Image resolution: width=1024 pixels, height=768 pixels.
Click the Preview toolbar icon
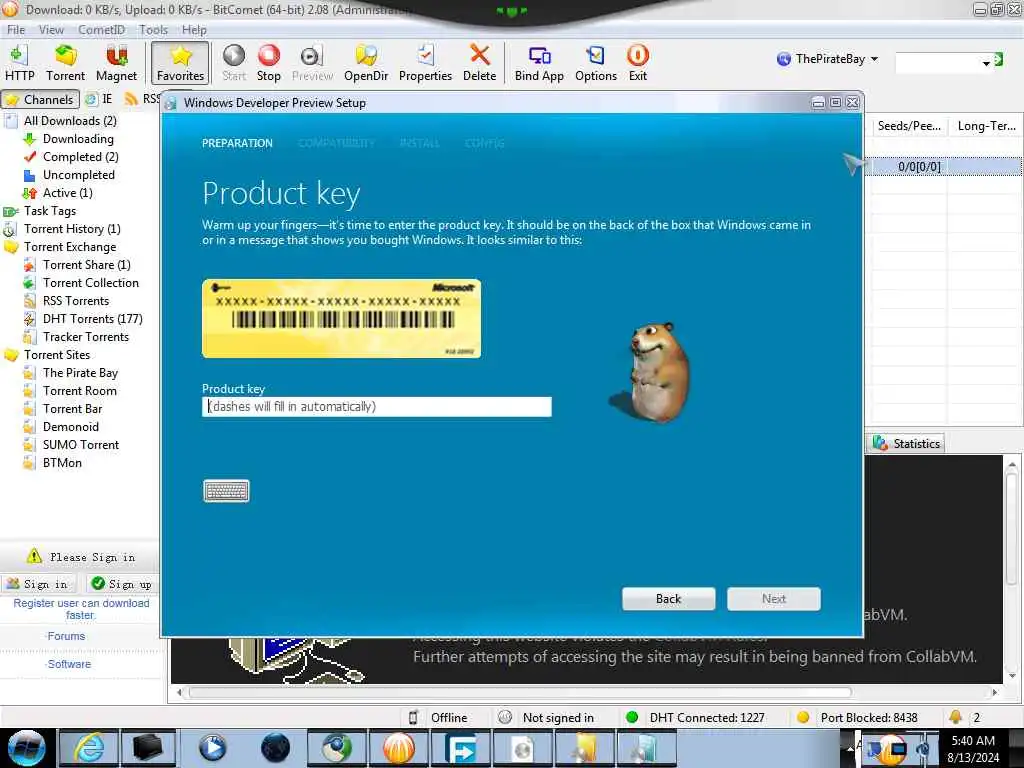[x=312, y=63]
